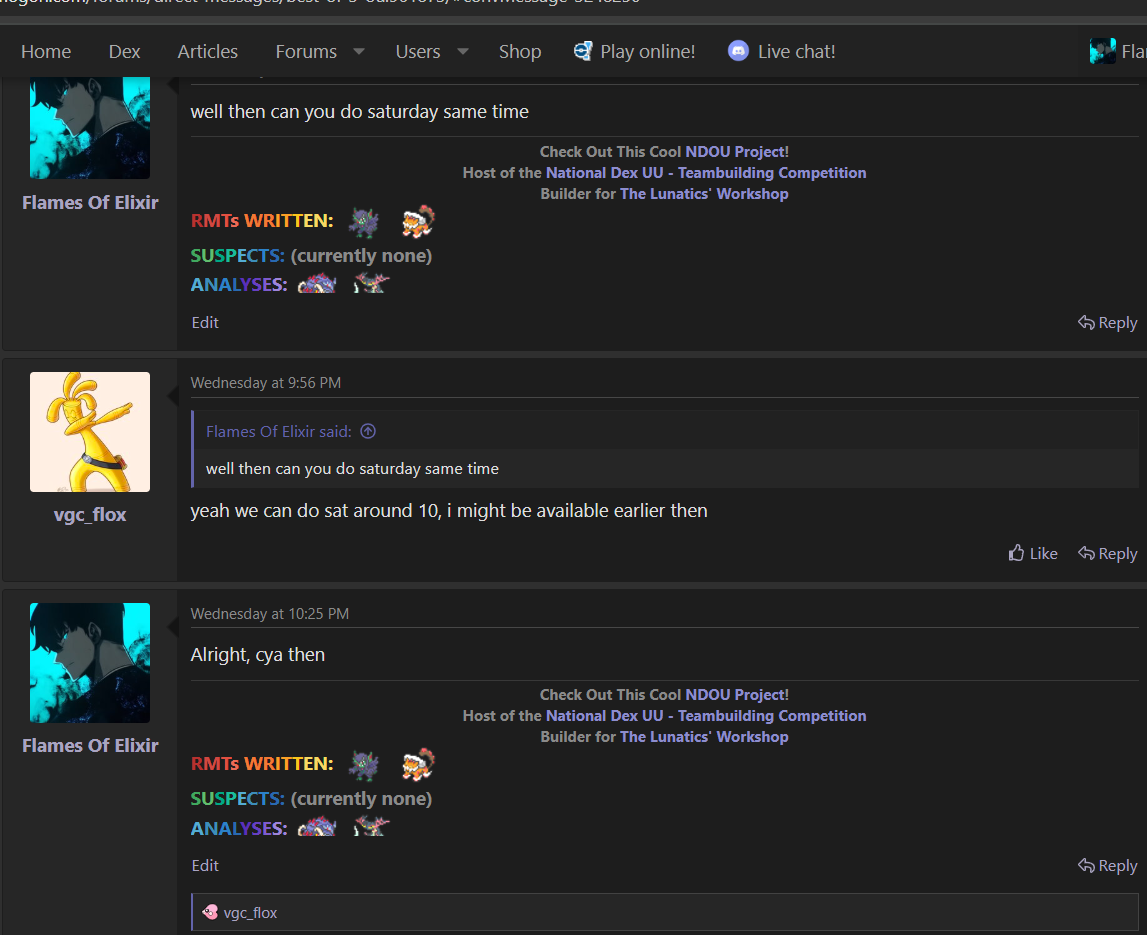
Task: Expand the Users dropdown arrow
Action: (462, 51)
